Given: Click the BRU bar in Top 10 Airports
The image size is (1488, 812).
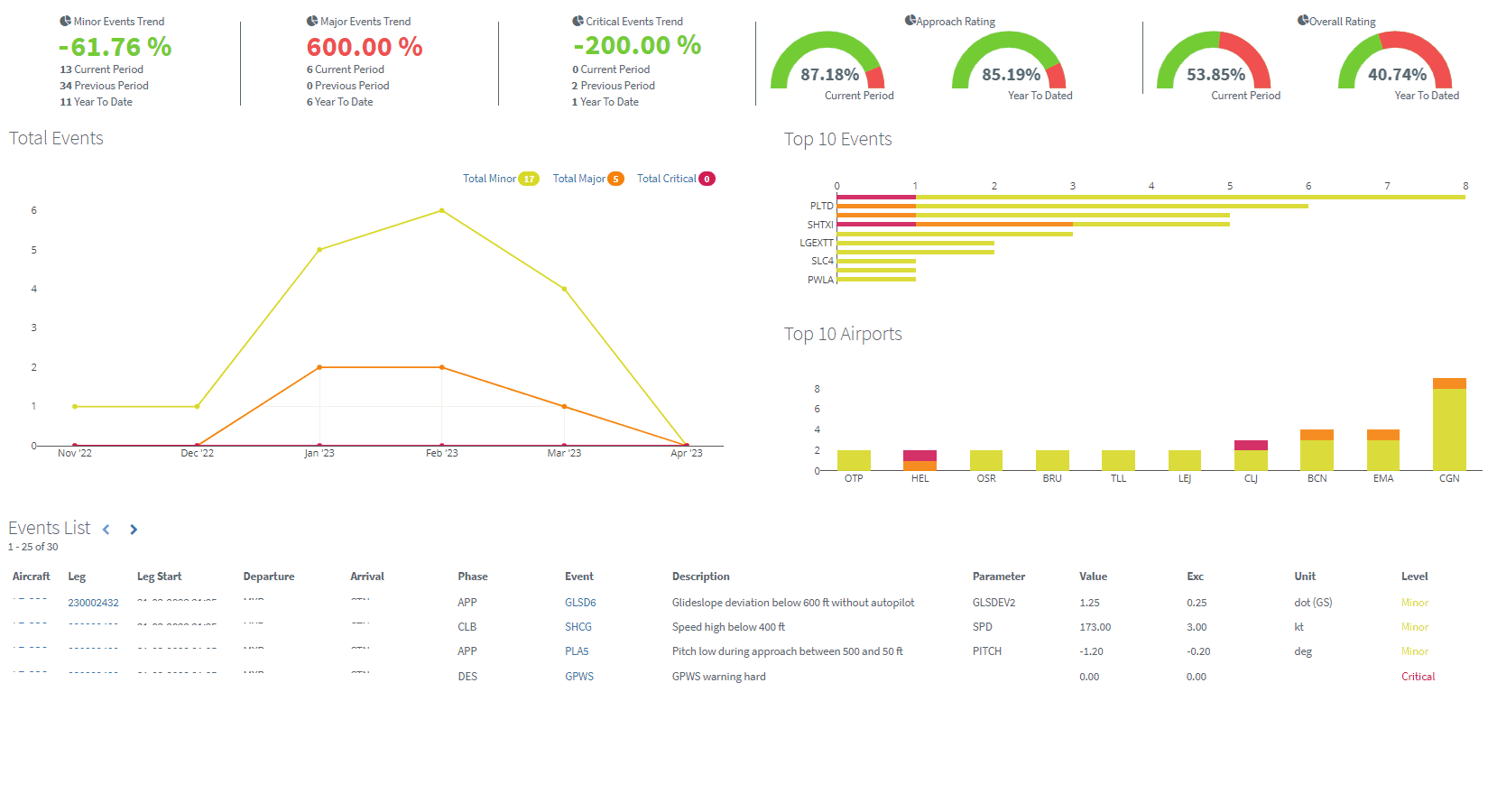Looking at the screenshot, I should pyautogui.click(x=1052, y=460).
